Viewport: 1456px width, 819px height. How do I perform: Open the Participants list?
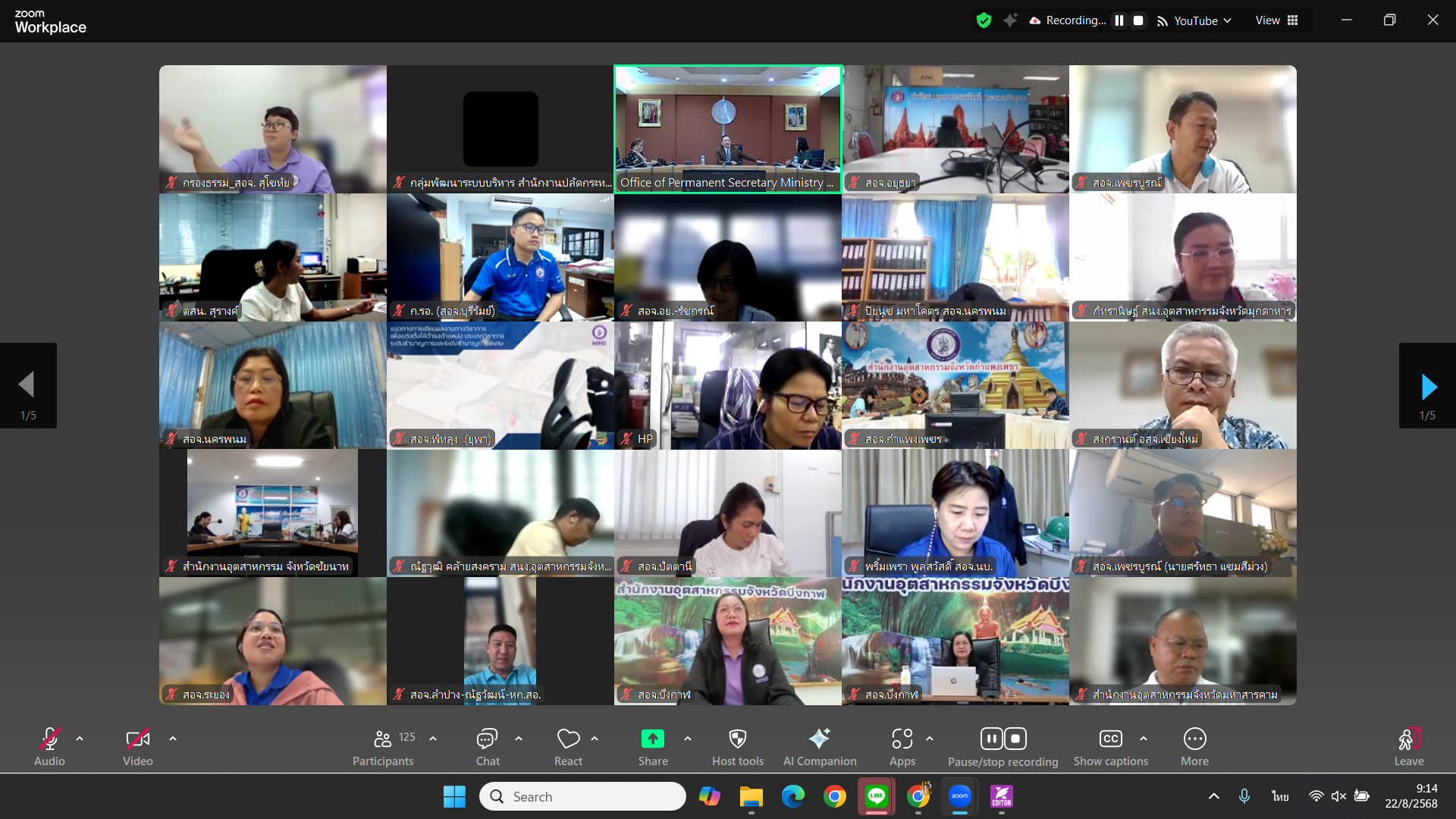pyautogui.click(x=383, y=739)
